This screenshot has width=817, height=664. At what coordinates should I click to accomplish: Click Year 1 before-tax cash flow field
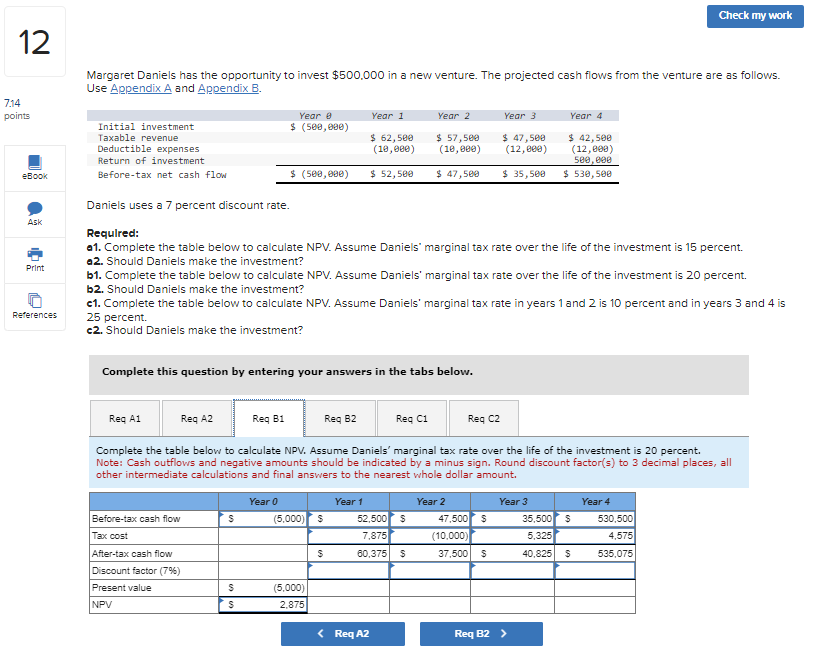point(349,519)
